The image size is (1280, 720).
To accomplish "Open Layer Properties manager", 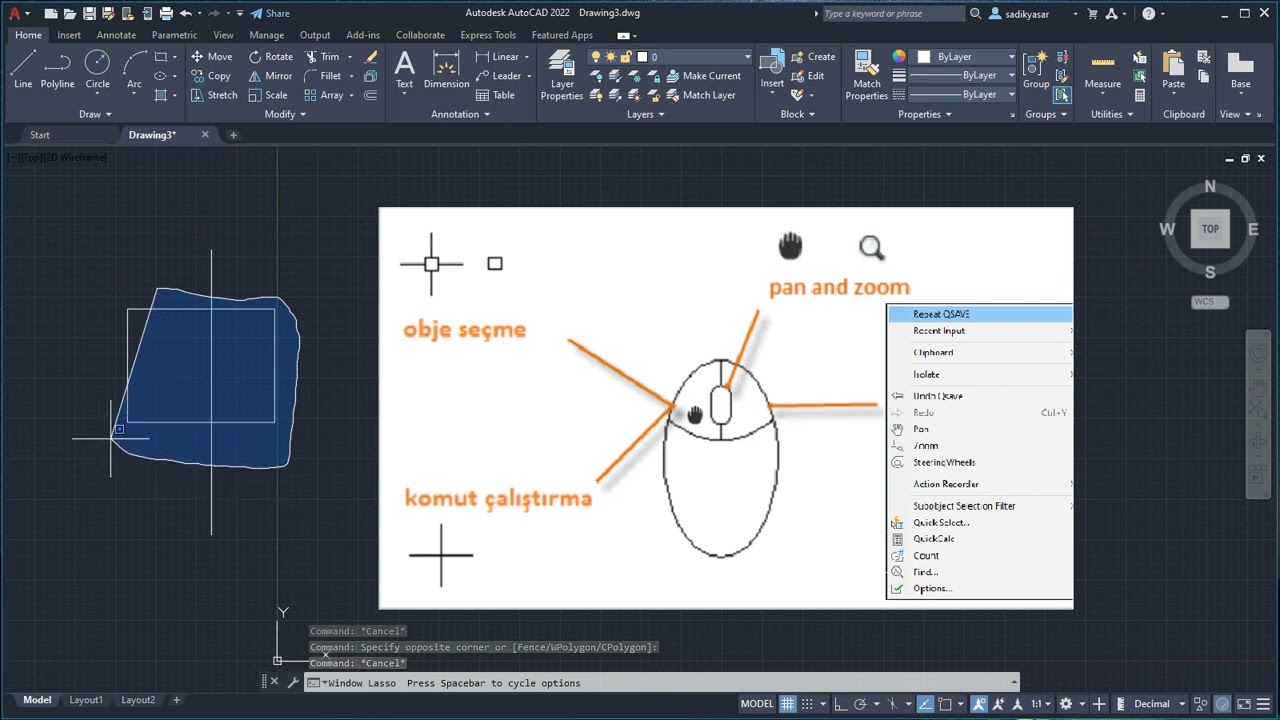I will (562, 76).
